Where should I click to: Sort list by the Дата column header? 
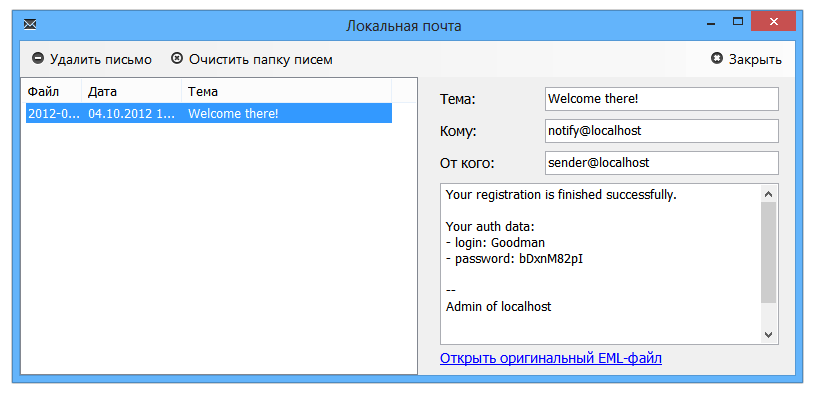click(x=132, y=92)
